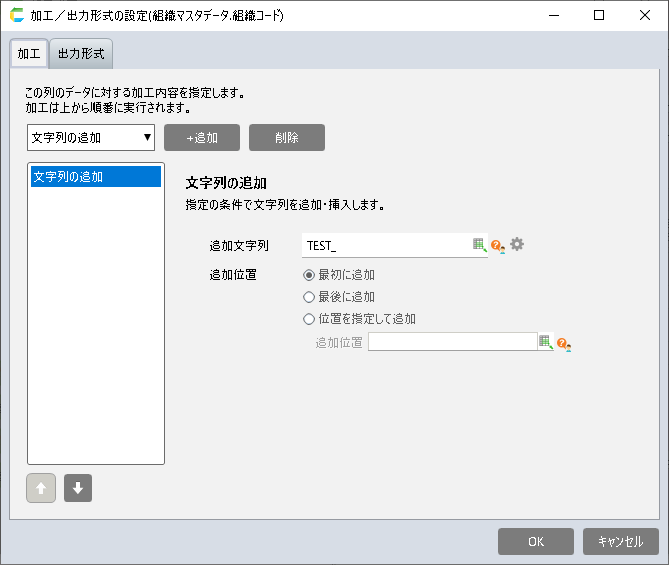The height and width of the screenshot is (565, 669).
Task: Click the table picker icon in 追加位置 field
Action: (545, 342)
